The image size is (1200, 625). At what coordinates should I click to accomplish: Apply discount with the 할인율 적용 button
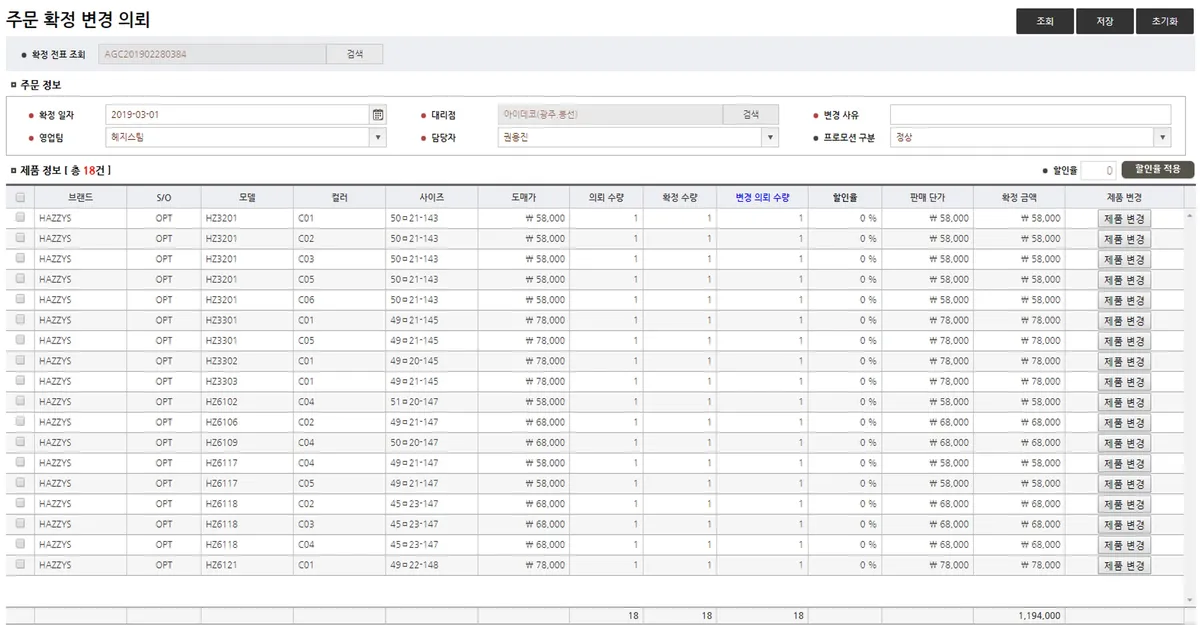click(1158, 170)
